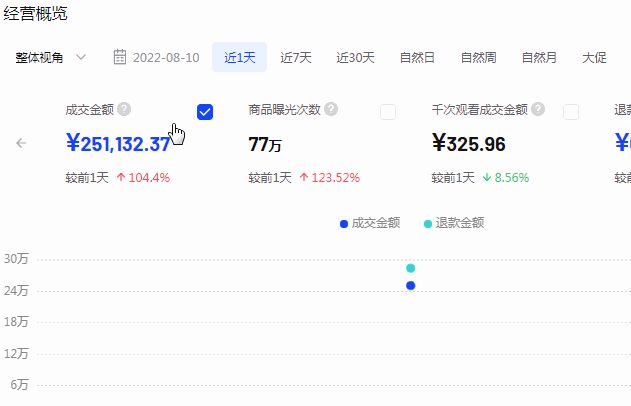Toggle 退款金额 legend series
This screenshot has width=631, height=406.
(x=454, y=223)
